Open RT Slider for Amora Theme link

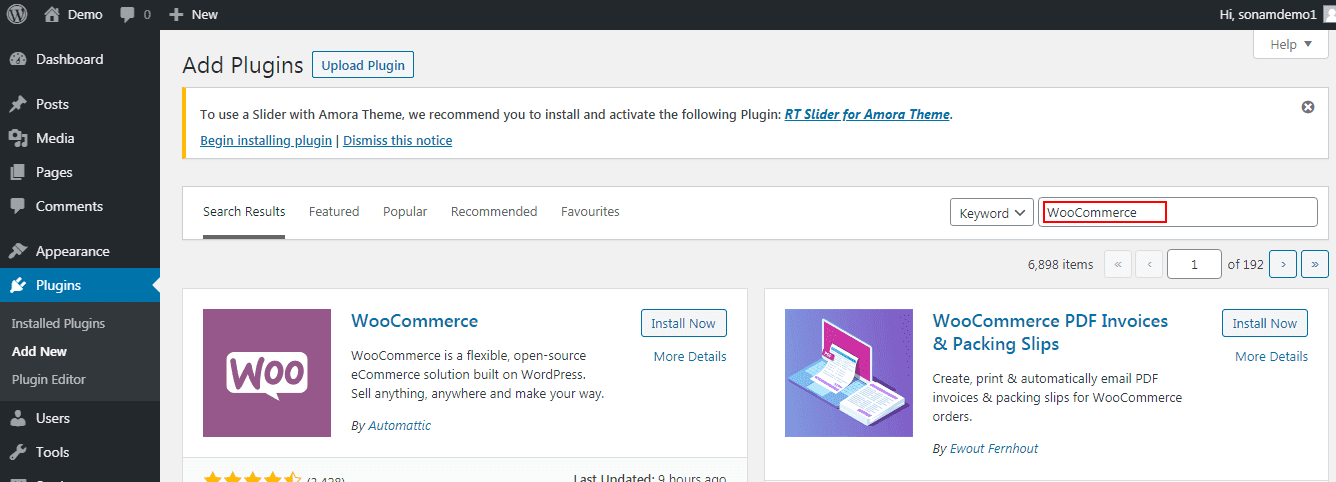click(867, 114)
